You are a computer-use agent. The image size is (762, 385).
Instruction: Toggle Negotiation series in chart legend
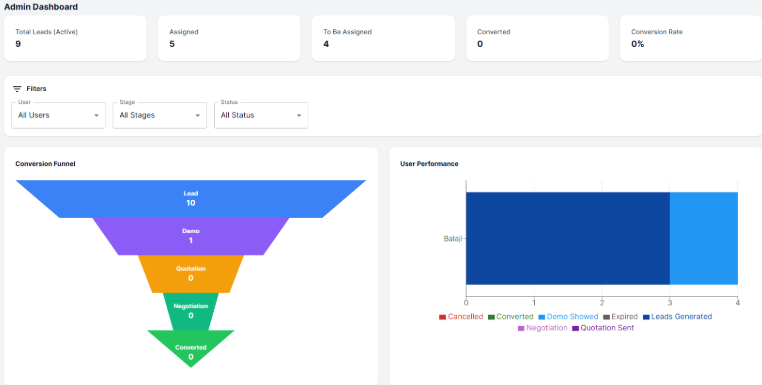coord(542,328)
